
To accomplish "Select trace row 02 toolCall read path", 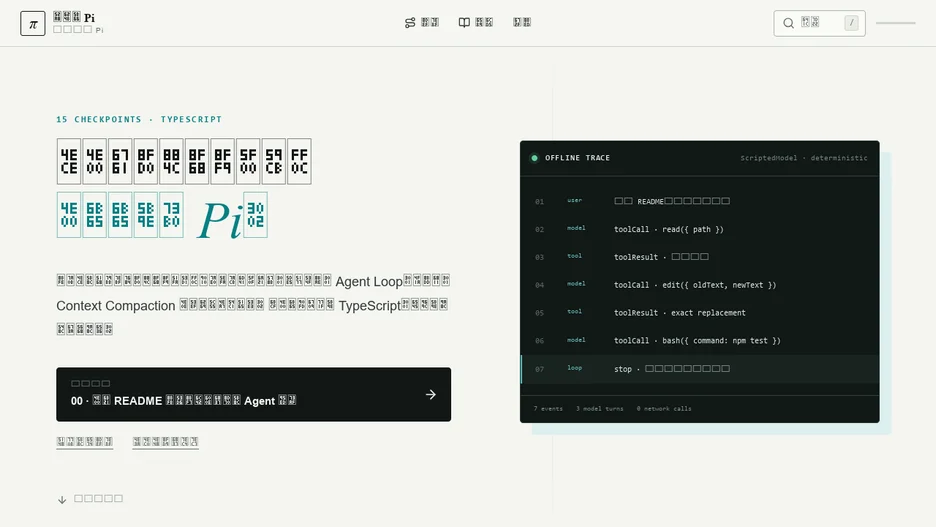I will (x=700, y=229).
